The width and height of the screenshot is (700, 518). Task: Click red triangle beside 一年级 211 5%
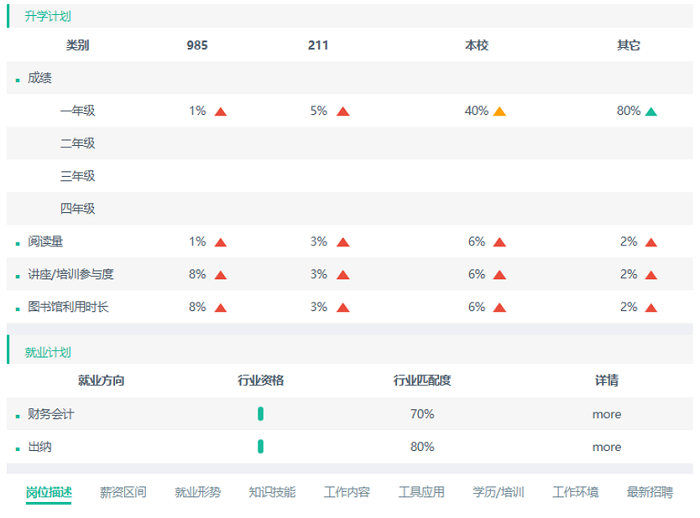pos(343,112)
